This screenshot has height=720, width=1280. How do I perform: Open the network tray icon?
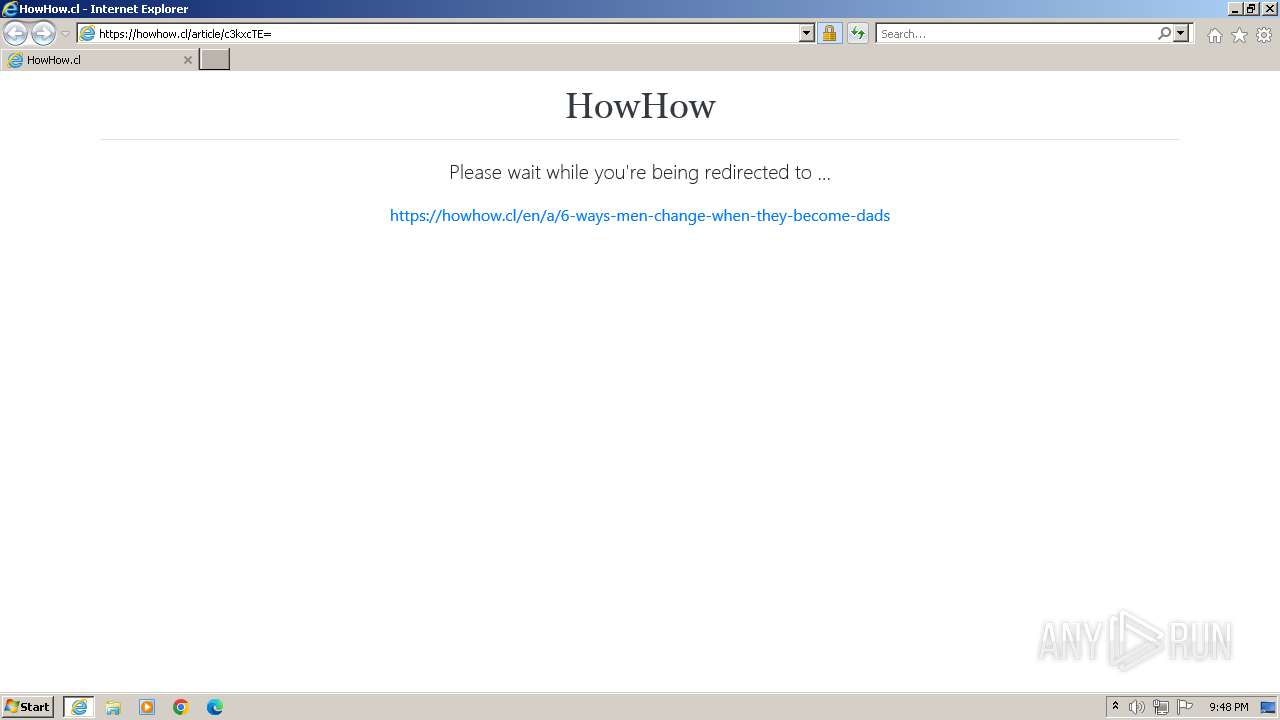coord(1161,707)
